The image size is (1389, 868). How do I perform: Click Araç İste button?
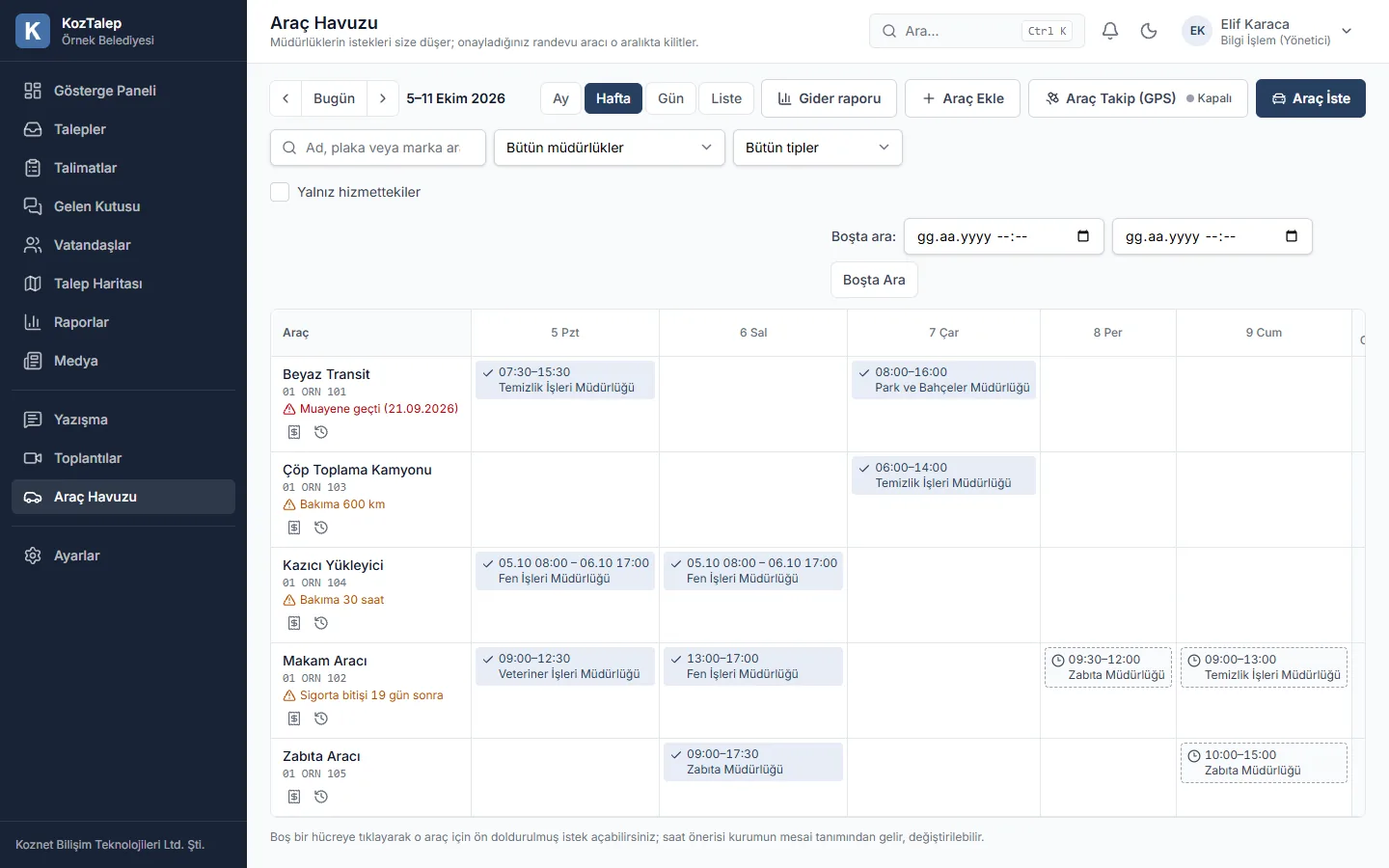tap(1311, 98)
